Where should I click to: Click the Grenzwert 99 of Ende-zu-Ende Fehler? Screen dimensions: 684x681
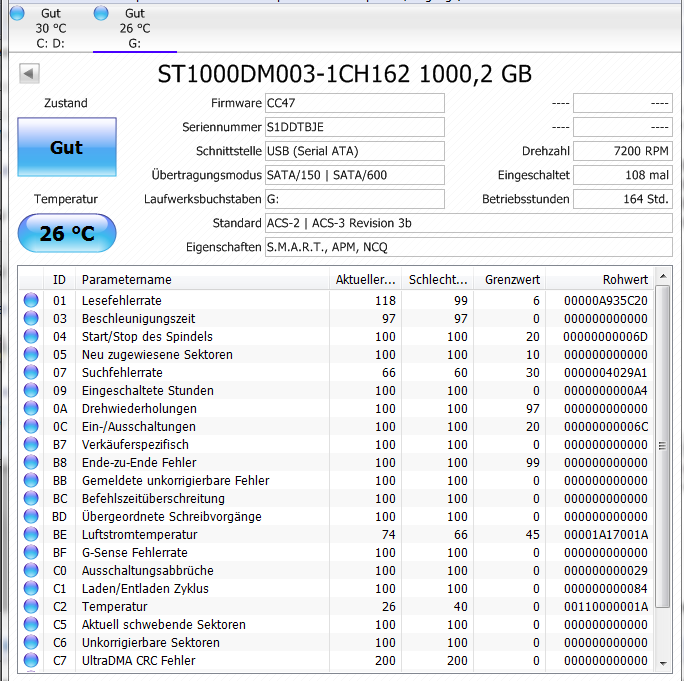point(532,462)
